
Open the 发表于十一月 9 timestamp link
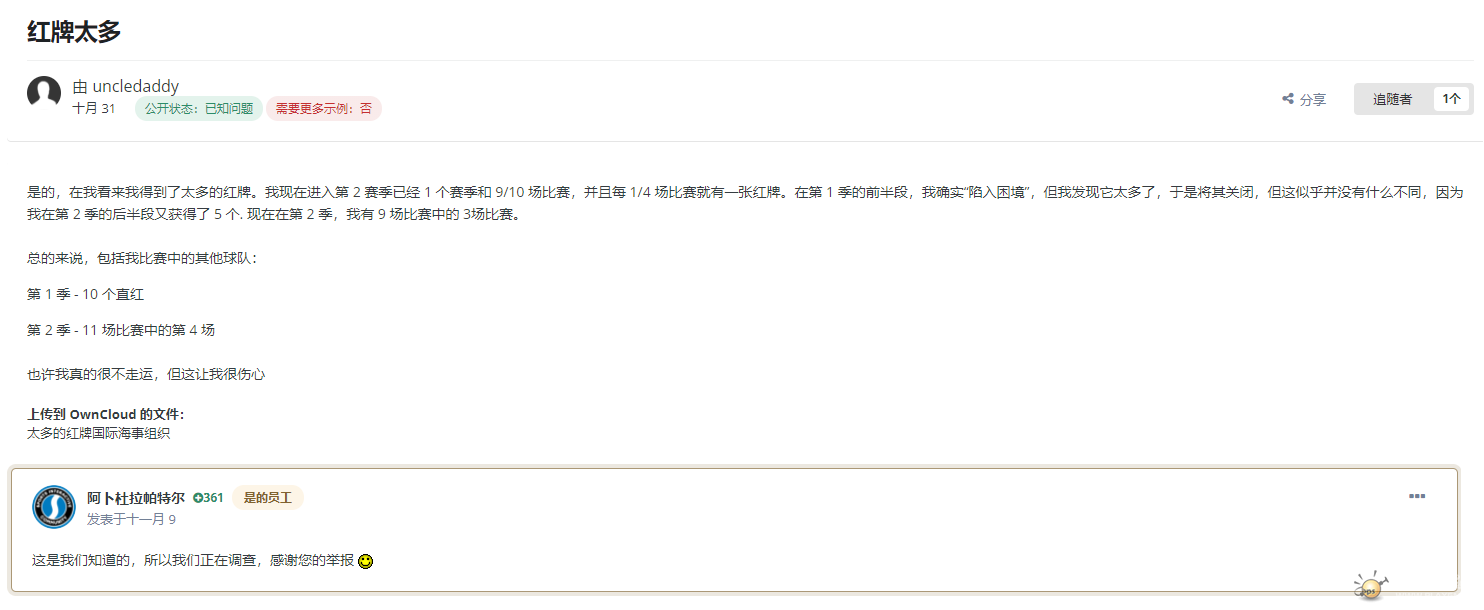click(131, 519)
